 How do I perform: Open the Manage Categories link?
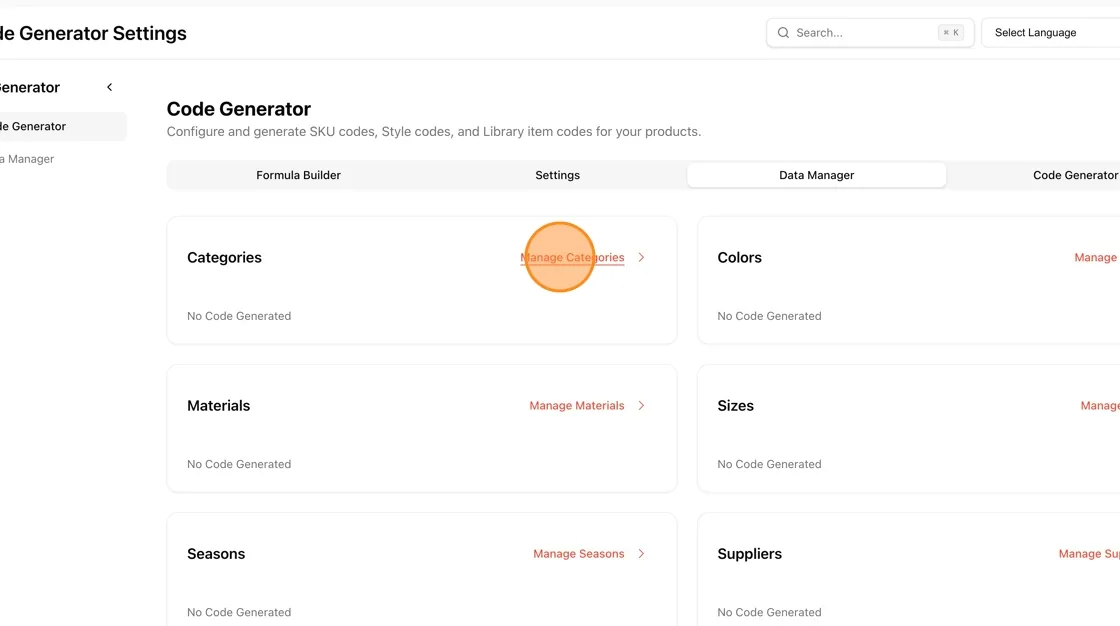click(x=572, y=257)
